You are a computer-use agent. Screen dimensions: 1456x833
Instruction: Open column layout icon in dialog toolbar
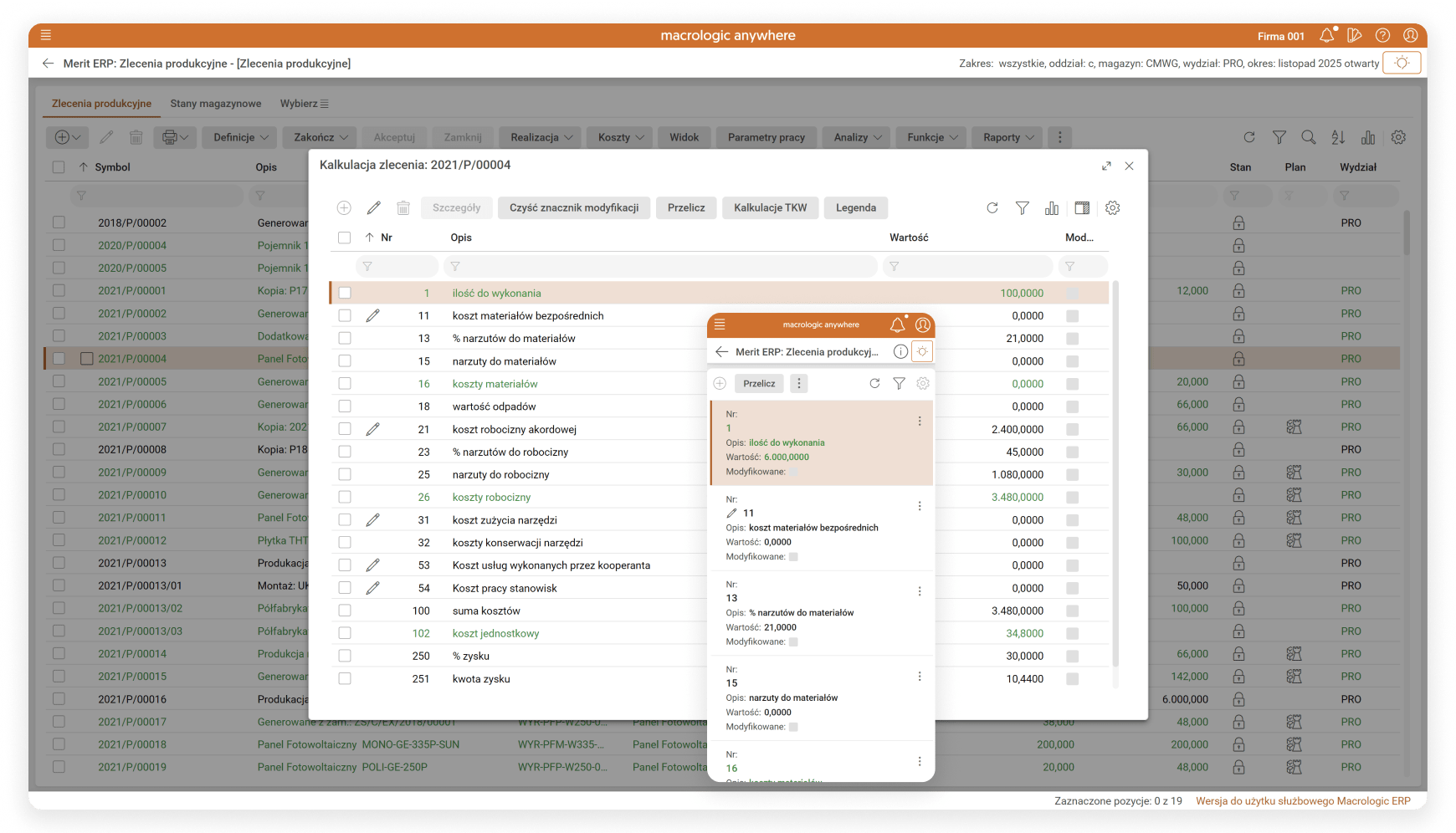click(x=1082, y=208)
